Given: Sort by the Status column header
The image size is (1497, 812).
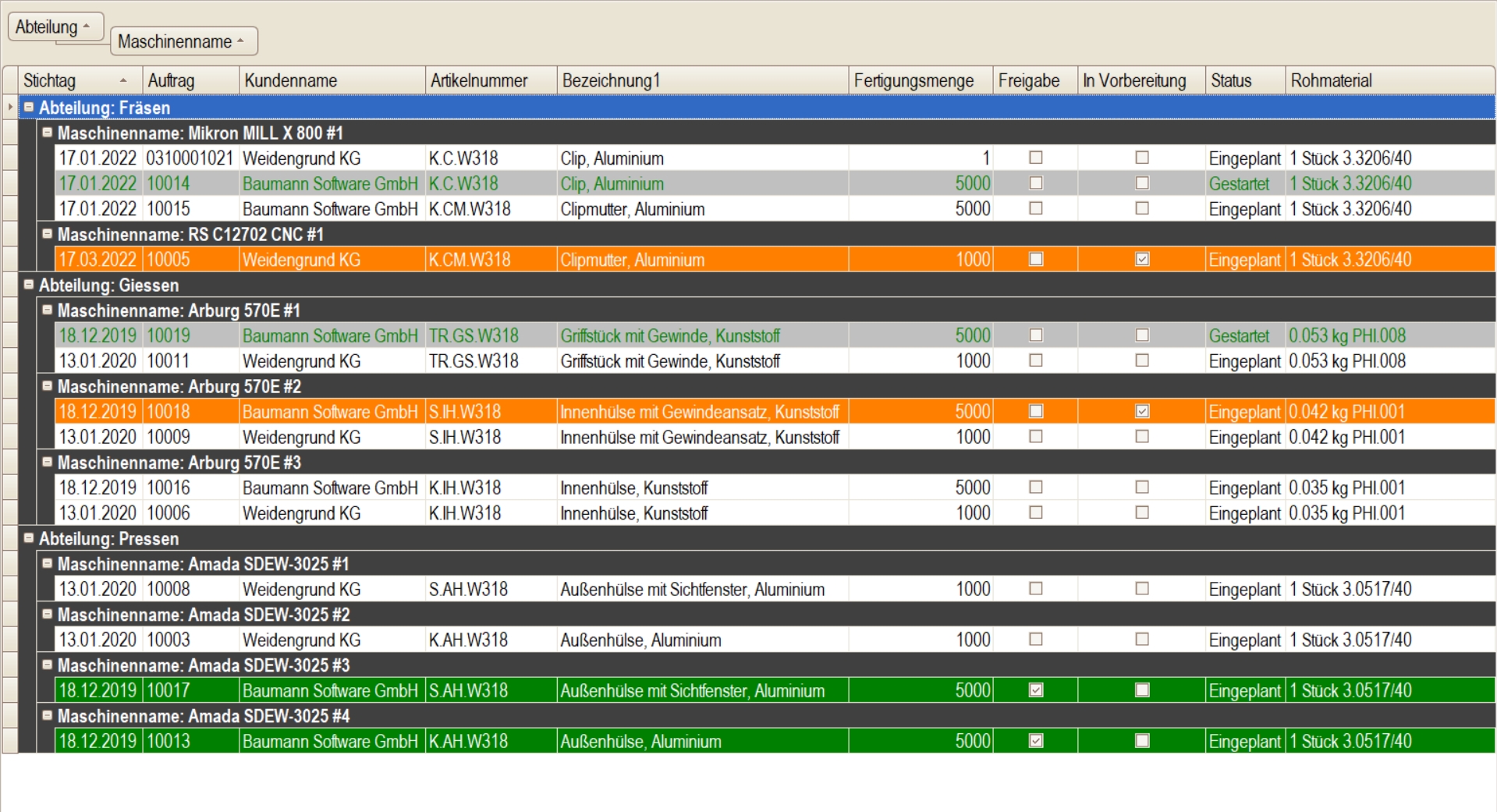Looking at the screenshot, I should pyautogui.click(x=1245, y=80).
